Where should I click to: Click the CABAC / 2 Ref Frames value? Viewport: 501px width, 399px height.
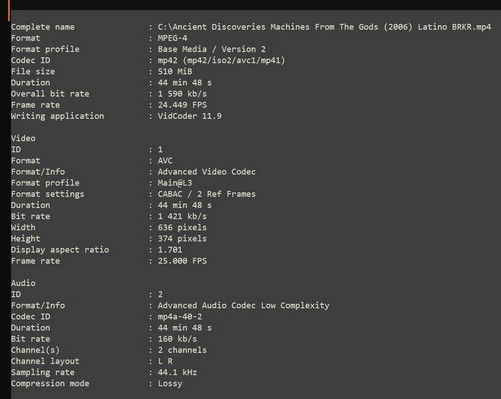click(x=207, y=194)
